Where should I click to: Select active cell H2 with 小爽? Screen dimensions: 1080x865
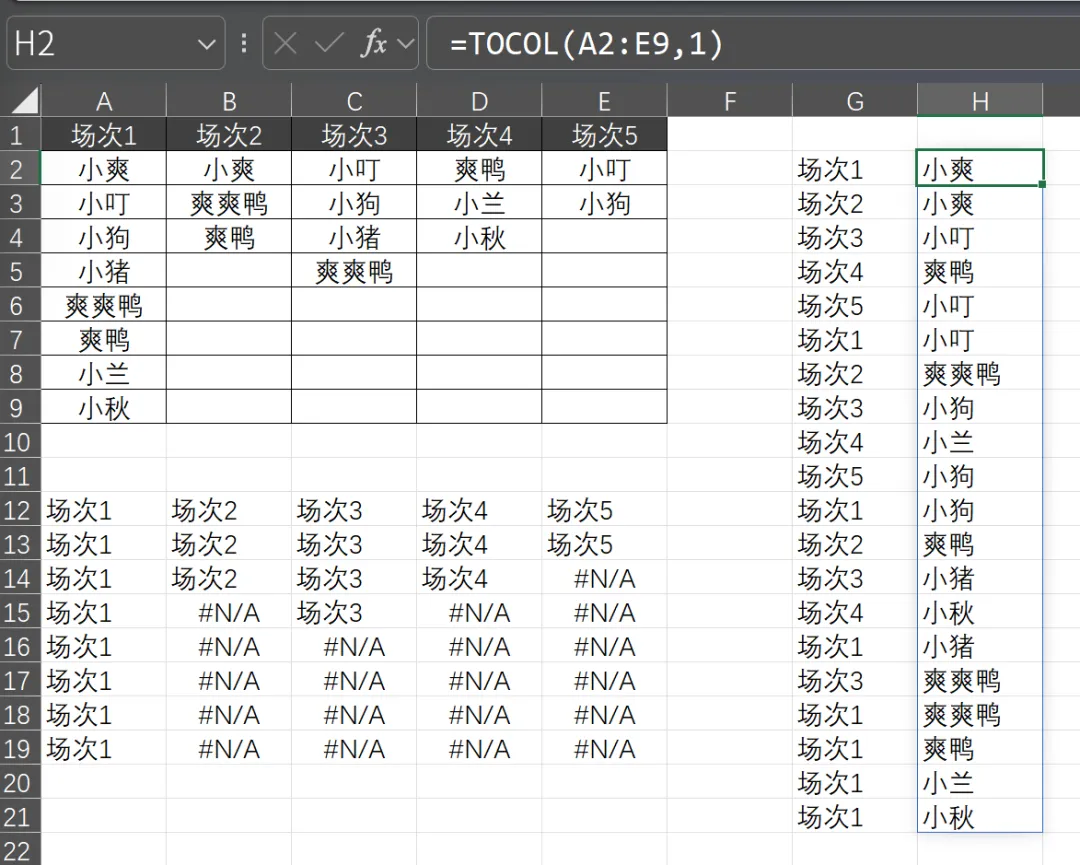tap(980, 168)
